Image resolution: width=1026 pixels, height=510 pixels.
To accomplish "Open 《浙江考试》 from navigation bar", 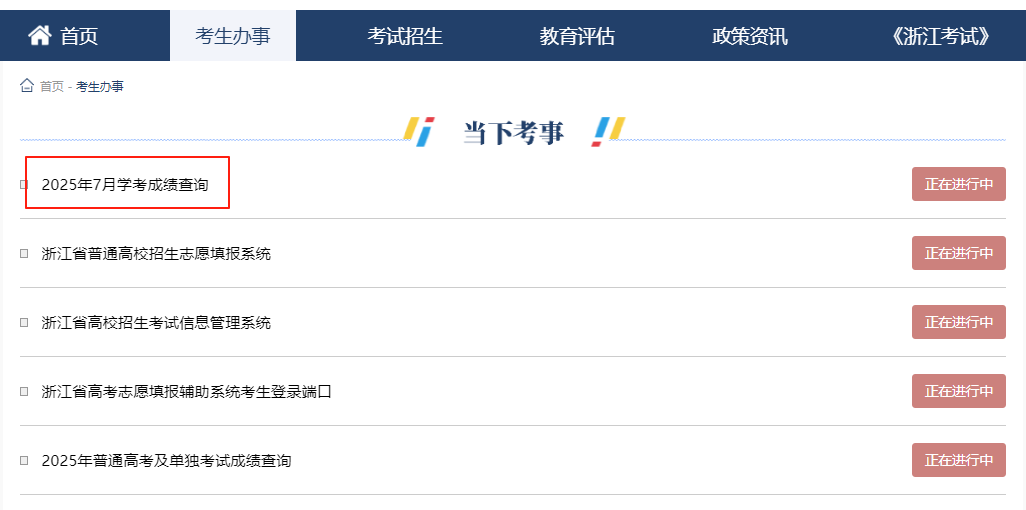I will point(941,36).
